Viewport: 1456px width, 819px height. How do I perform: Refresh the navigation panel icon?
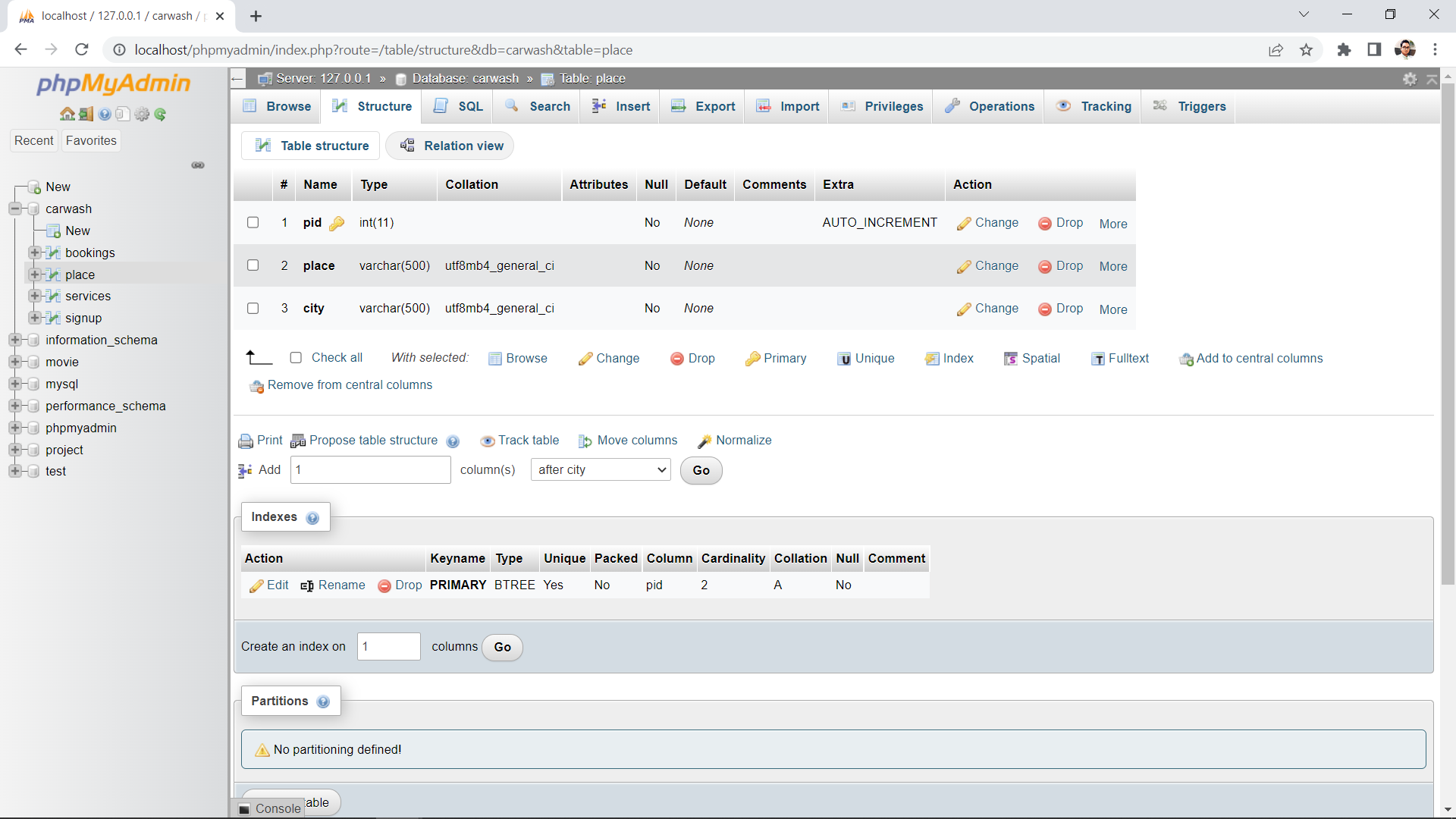click(x=160, y=115)
